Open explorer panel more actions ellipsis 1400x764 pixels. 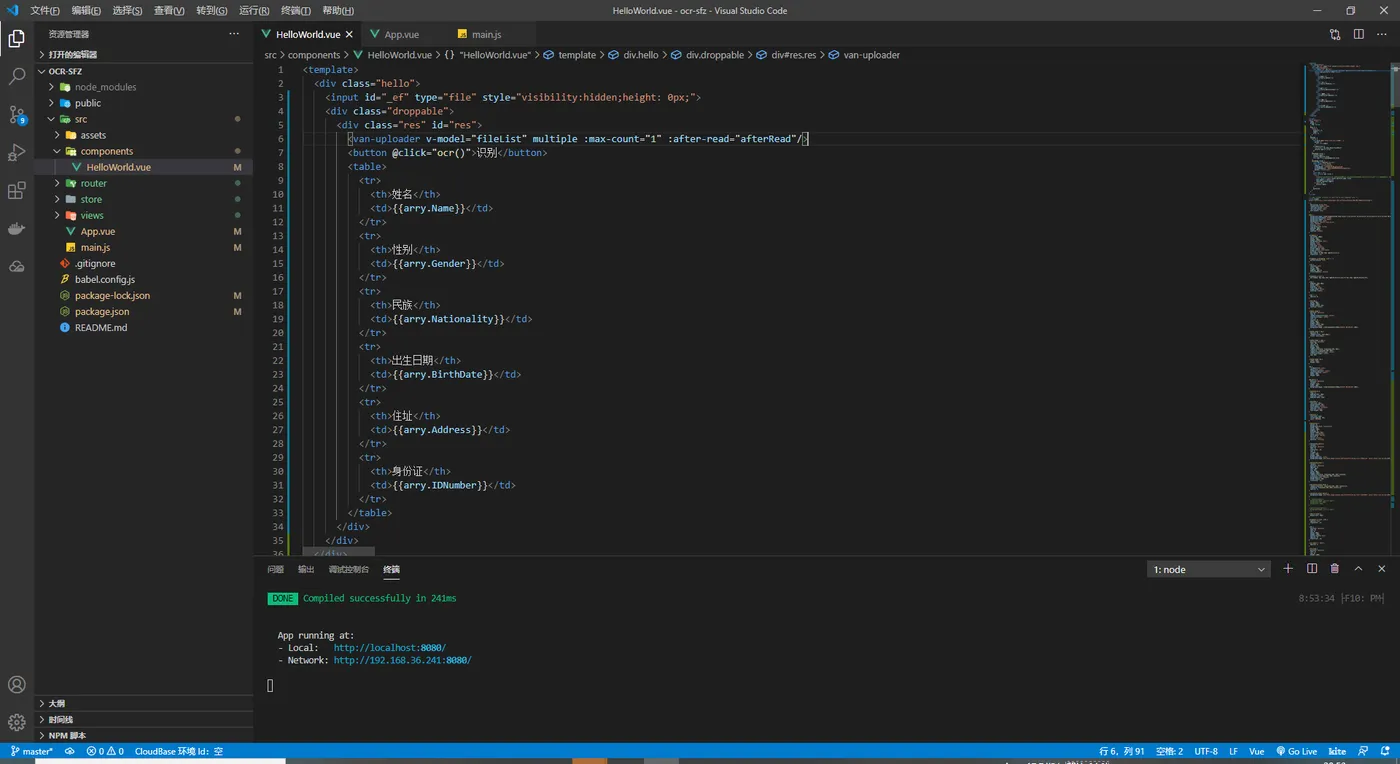[234, 34]
